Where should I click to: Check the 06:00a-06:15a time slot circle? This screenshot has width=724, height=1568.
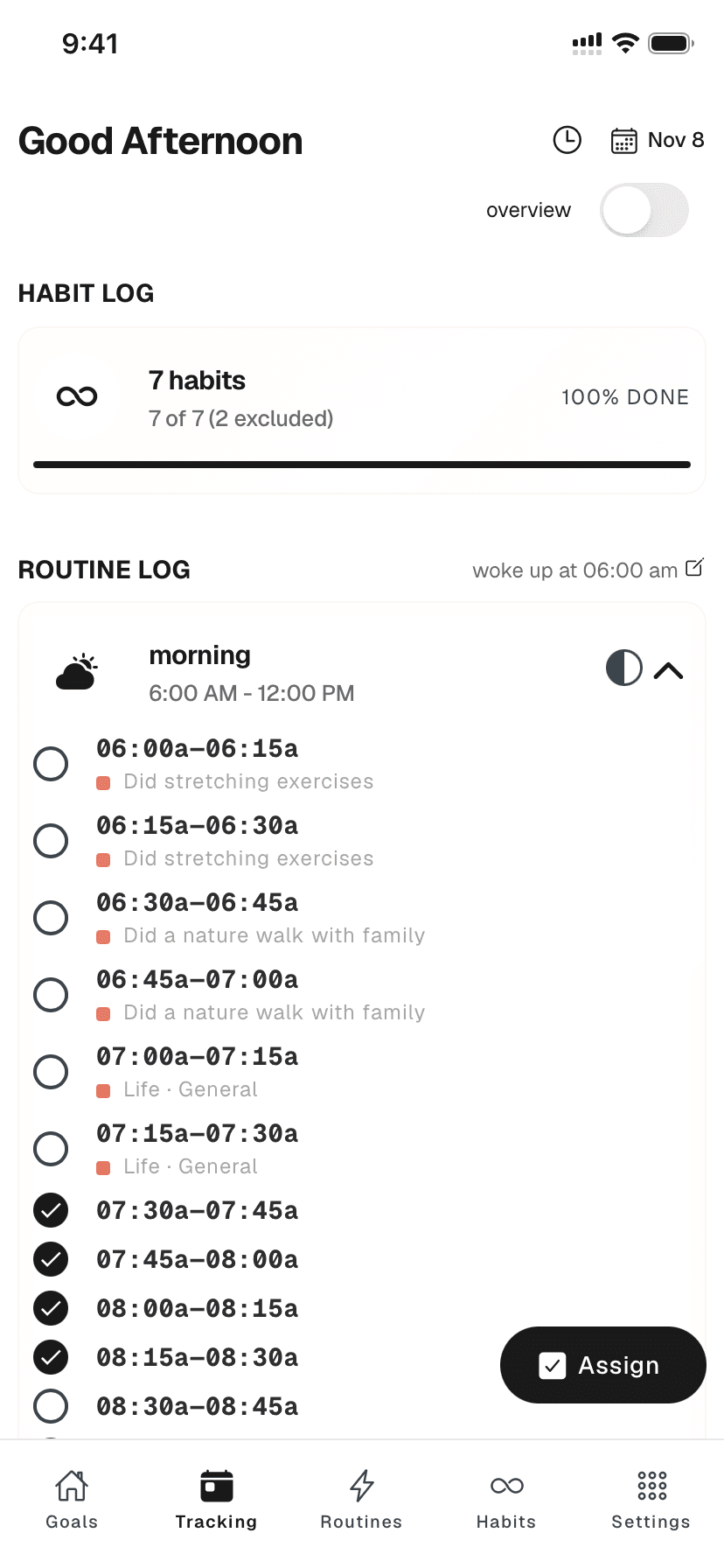[x=51, y=764]
